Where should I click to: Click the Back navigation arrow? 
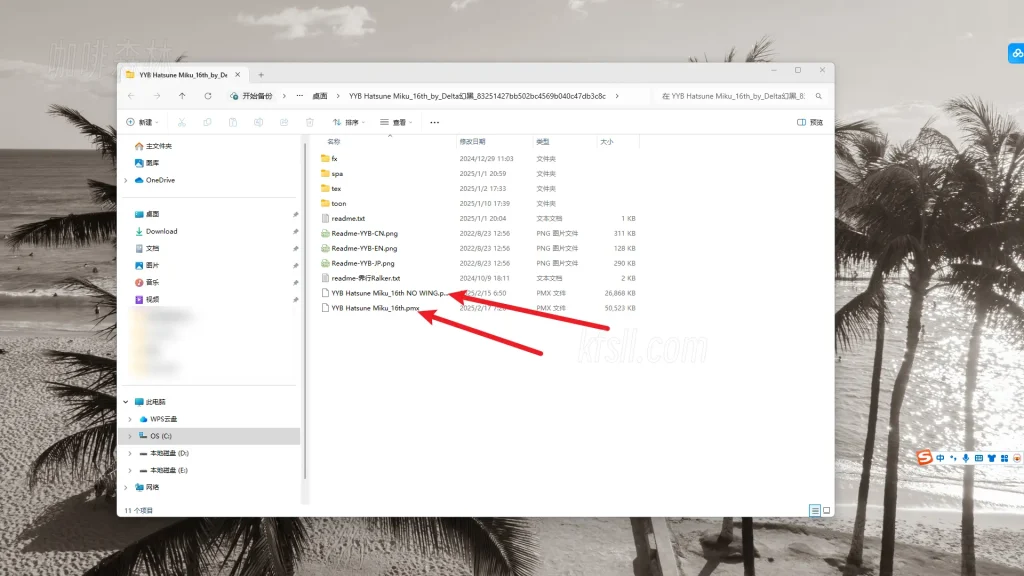(x=131, y=96)
